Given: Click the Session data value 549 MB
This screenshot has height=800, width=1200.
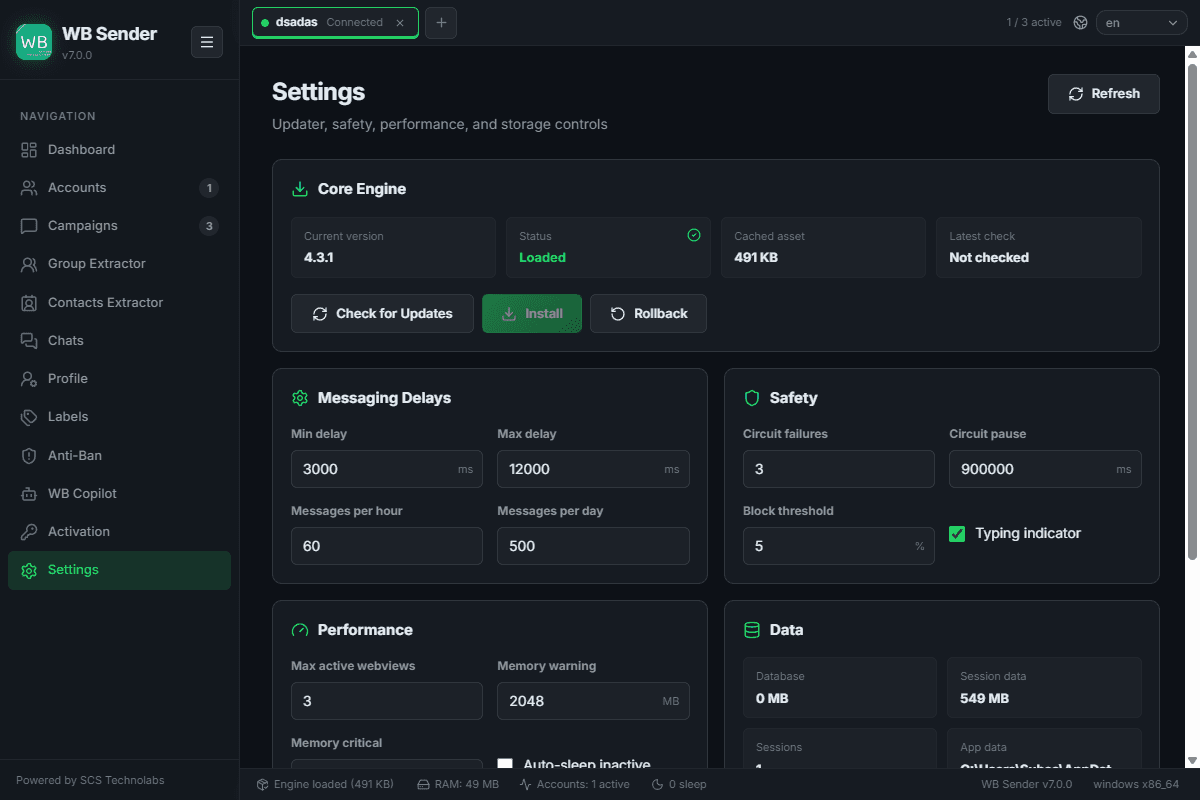Looking at the screenshot, I should pos(984,698).
